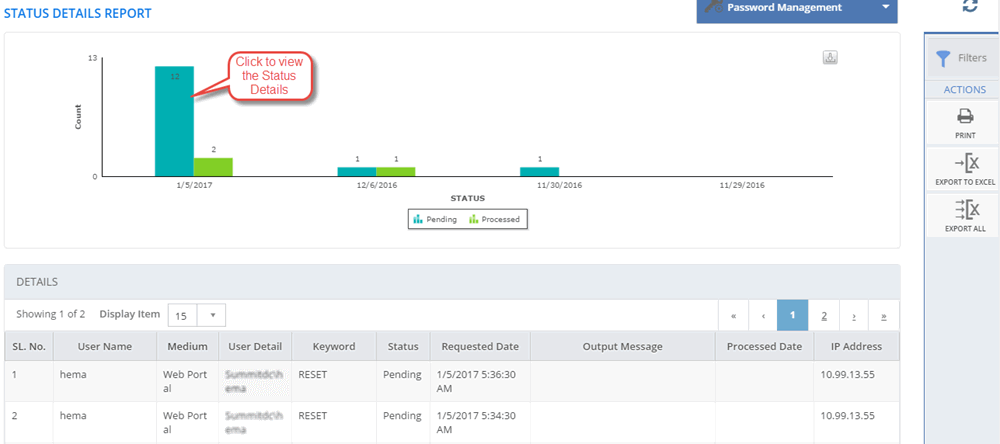
Task: Open the Display Item count dropdown
Action: tap(196, 315)
